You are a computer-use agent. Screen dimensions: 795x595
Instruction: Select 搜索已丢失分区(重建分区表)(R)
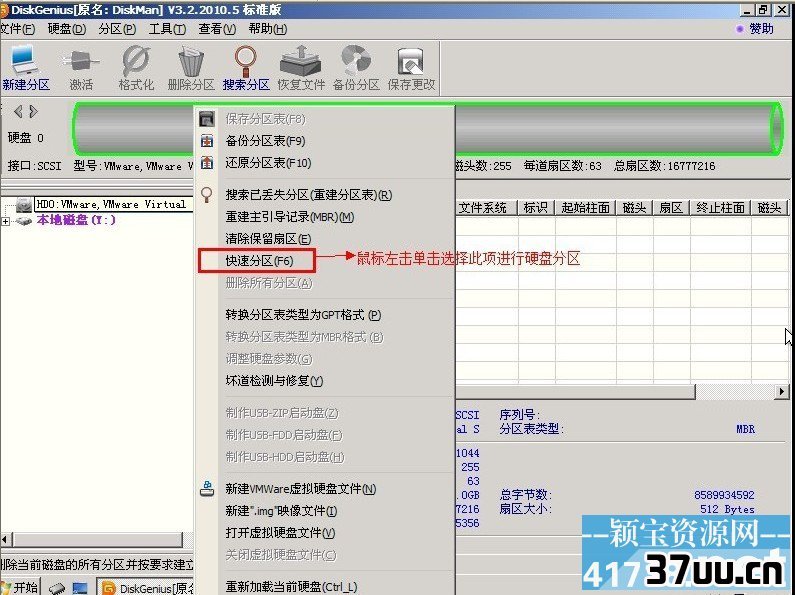pos(324,195)
